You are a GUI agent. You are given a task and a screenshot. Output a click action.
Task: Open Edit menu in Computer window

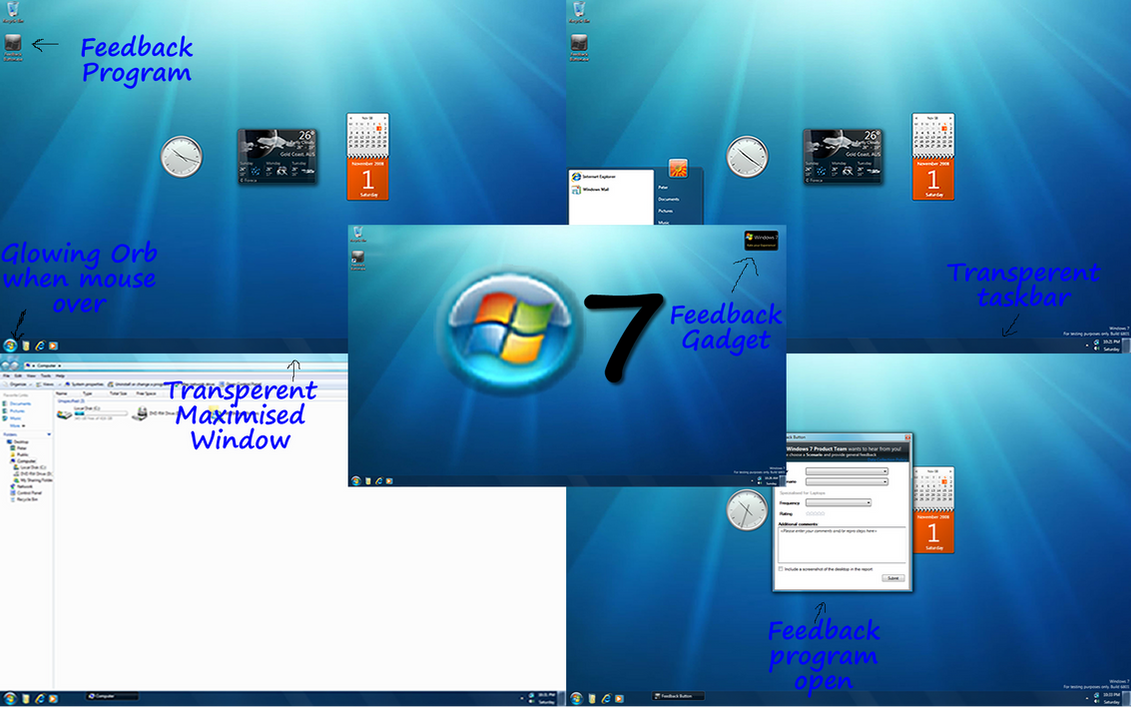pyautogui.click(x=18, y=376)
